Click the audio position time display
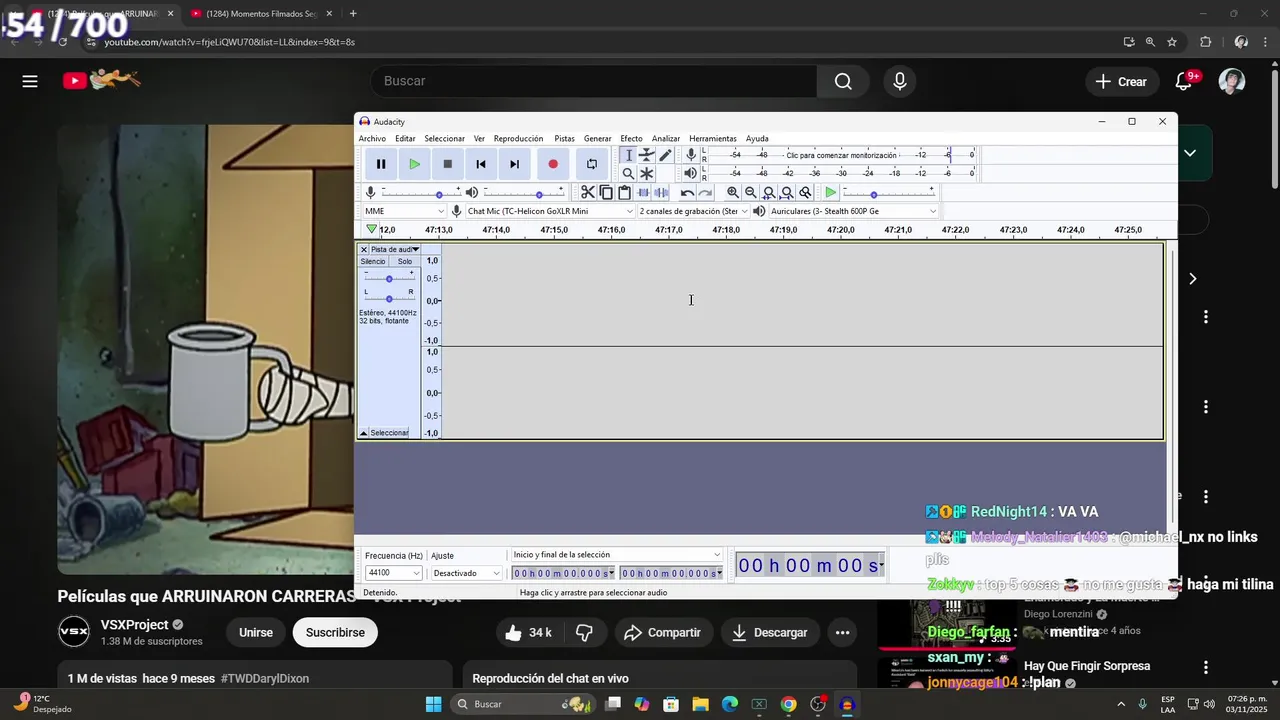This screenshot has width=1280, height=720. (810, 566)
